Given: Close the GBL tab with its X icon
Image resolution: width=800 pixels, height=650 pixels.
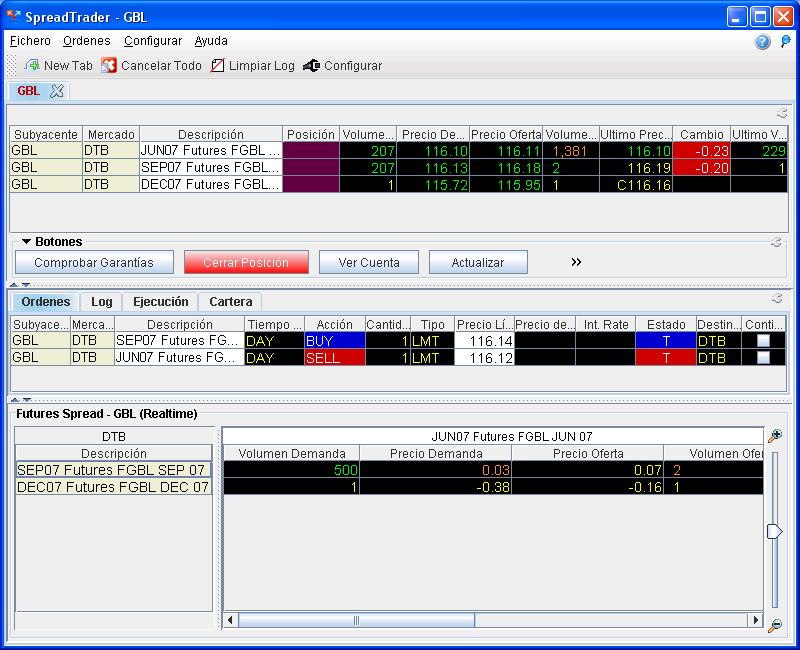Looking at the screenshot, I should tap(57, 90).
